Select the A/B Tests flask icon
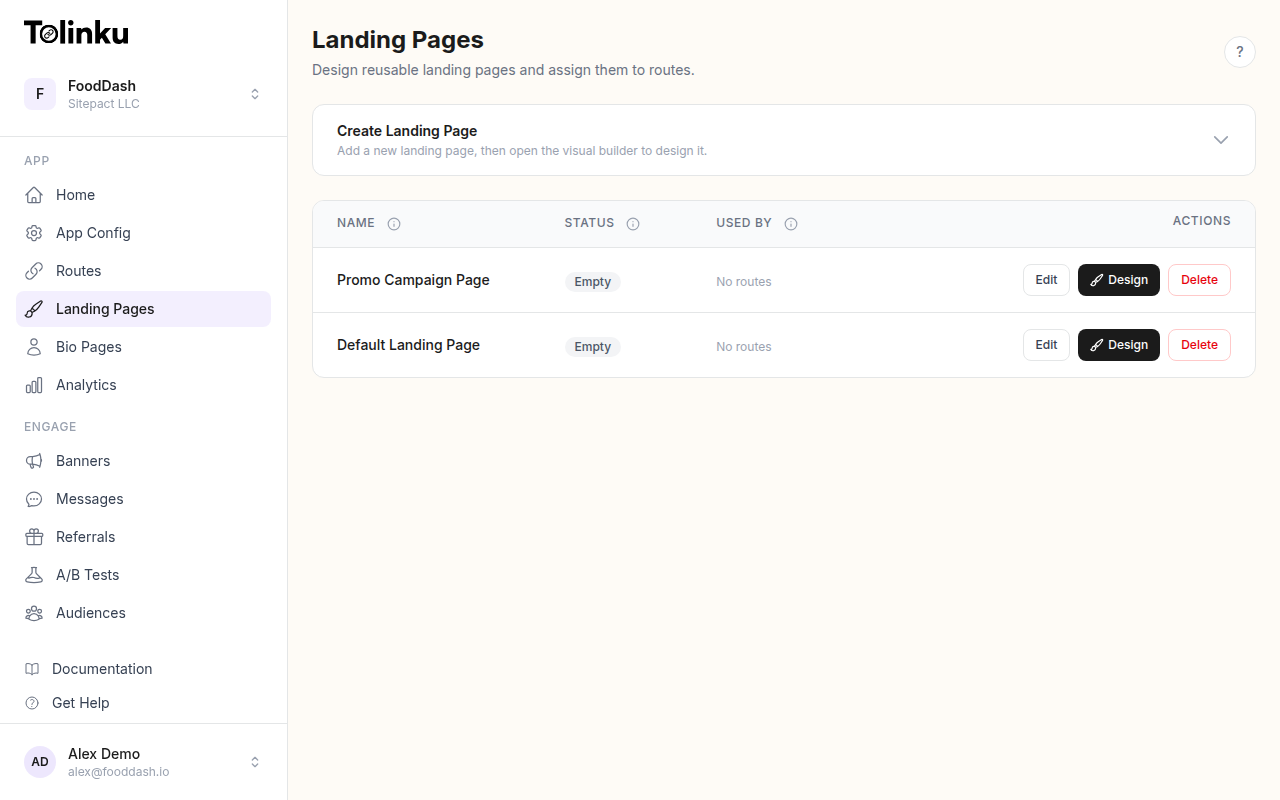Screen dimensions: 1280x800 (x=34, y=574)
